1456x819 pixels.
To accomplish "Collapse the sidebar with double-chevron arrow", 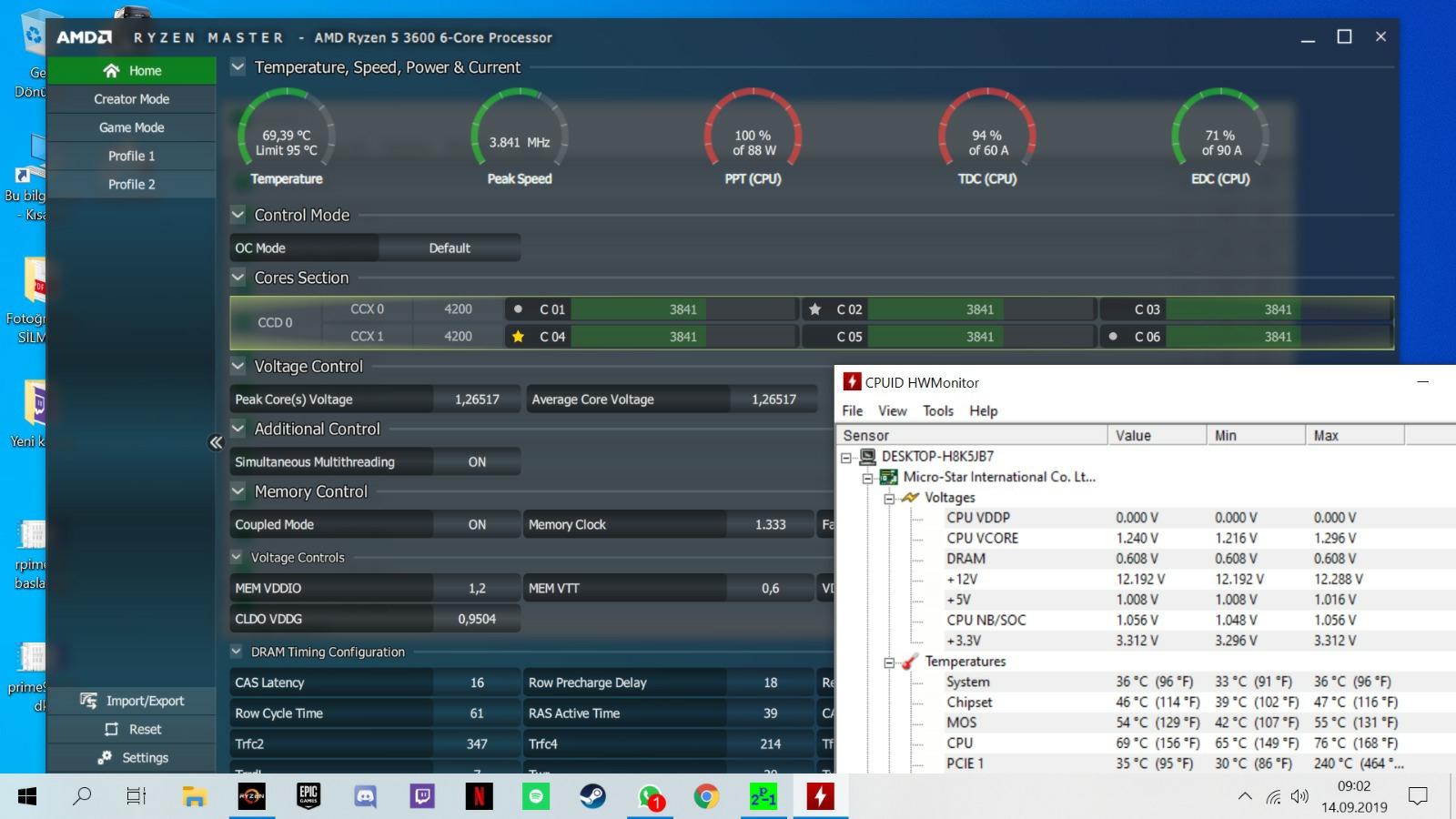I will pos(216,442).
